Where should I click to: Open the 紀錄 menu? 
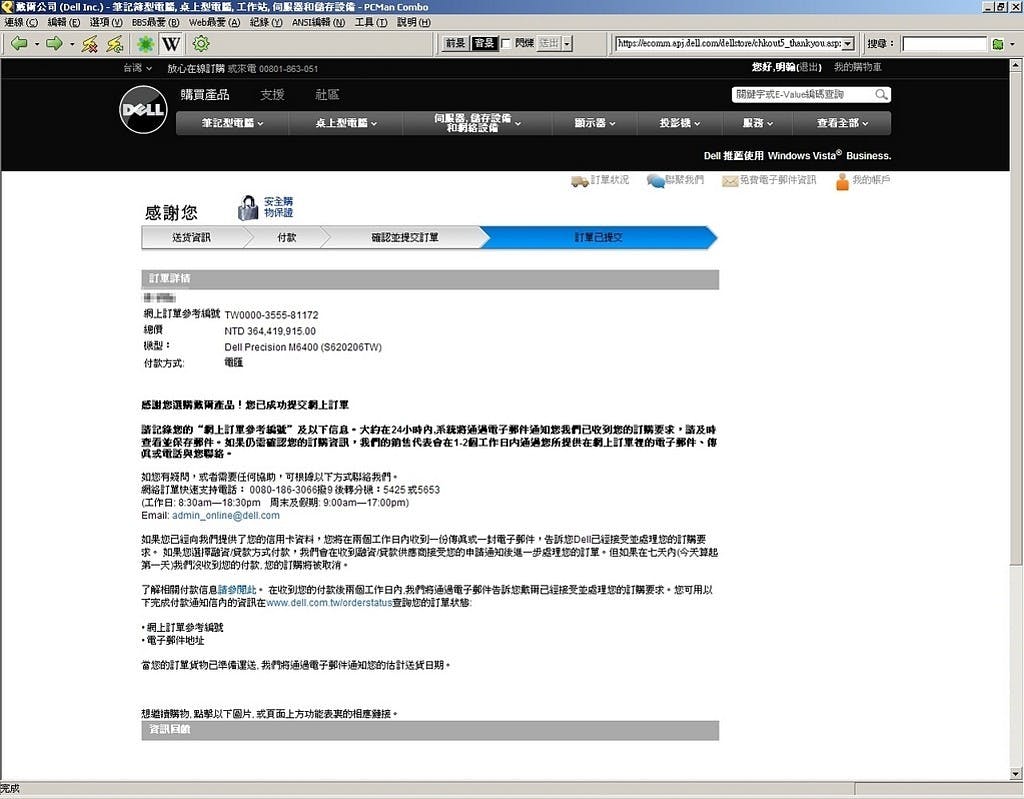[266, 22]
